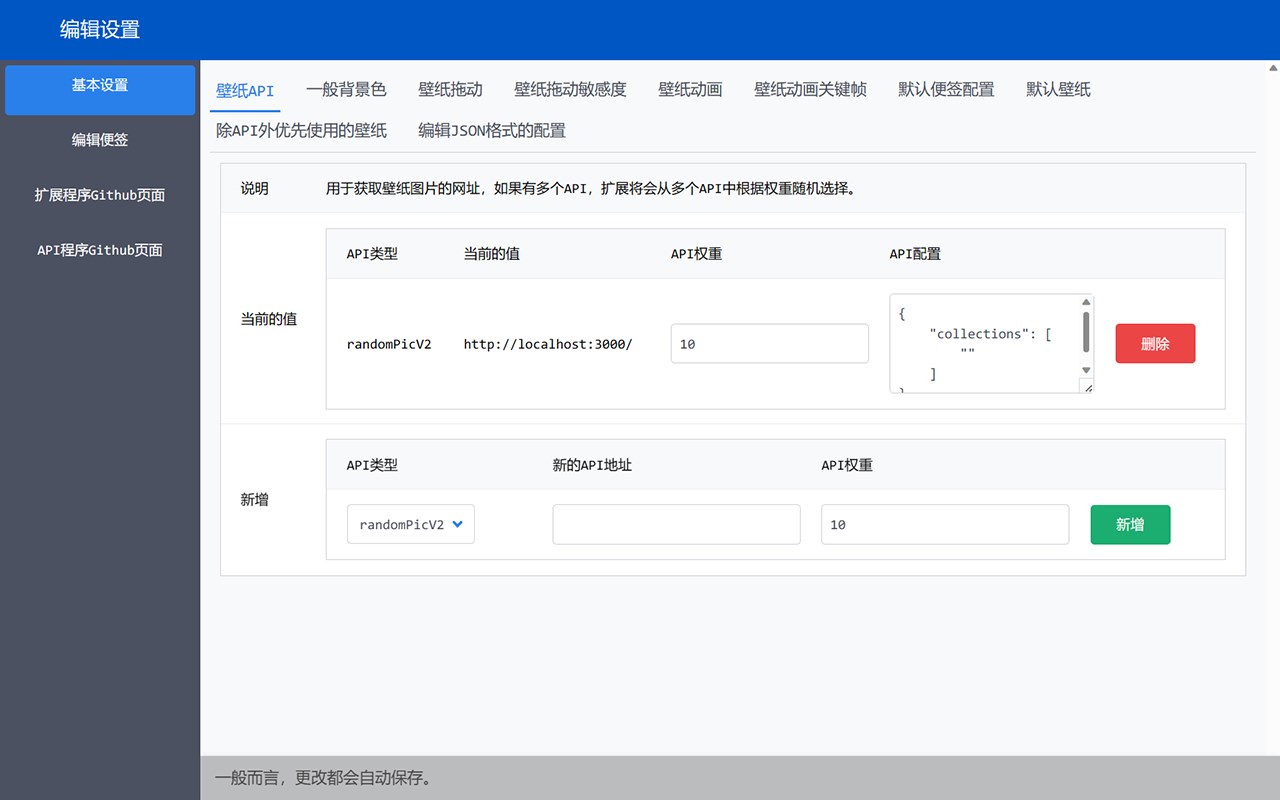
Task: Open 编辑便签 in the sidebar
Action: [x=100, y=141]
